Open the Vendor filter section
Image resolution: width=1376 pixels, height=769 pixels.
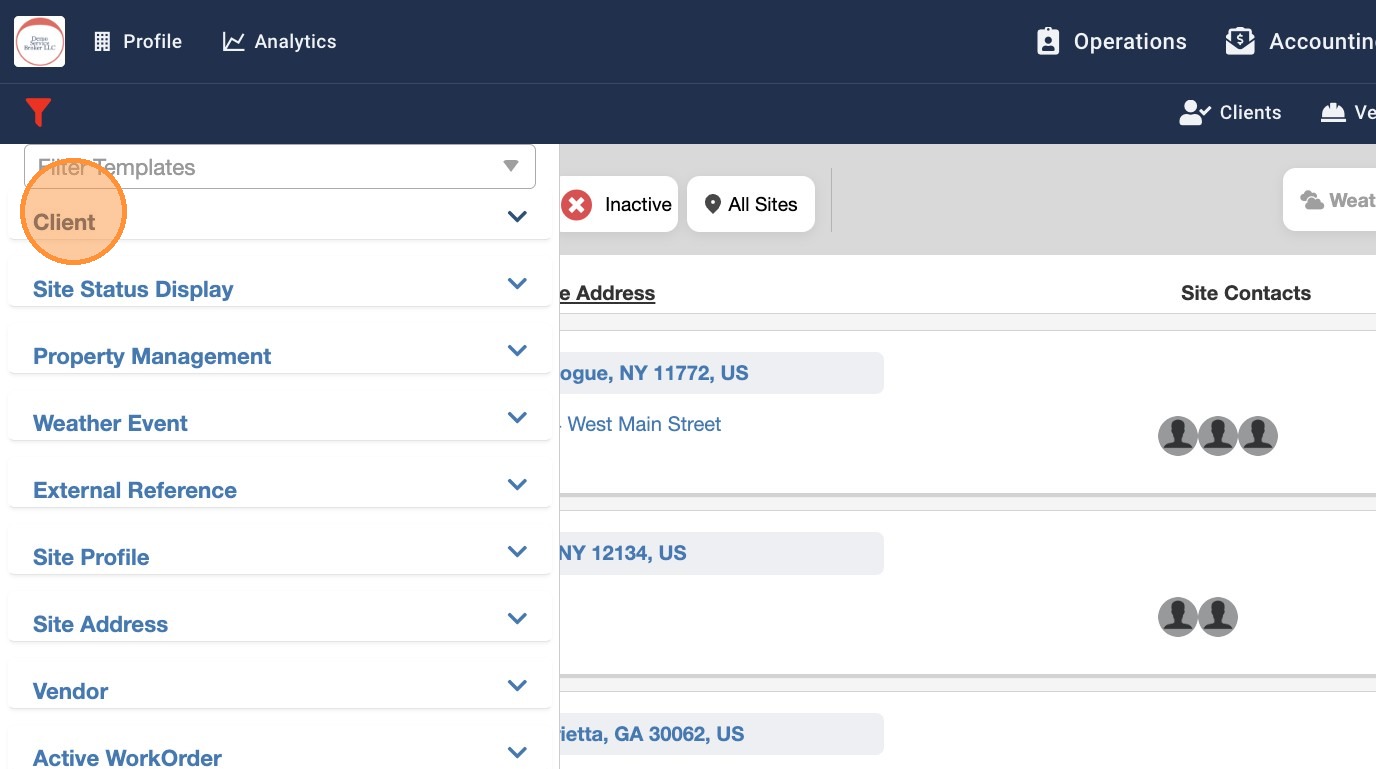[x=517, y=685]
